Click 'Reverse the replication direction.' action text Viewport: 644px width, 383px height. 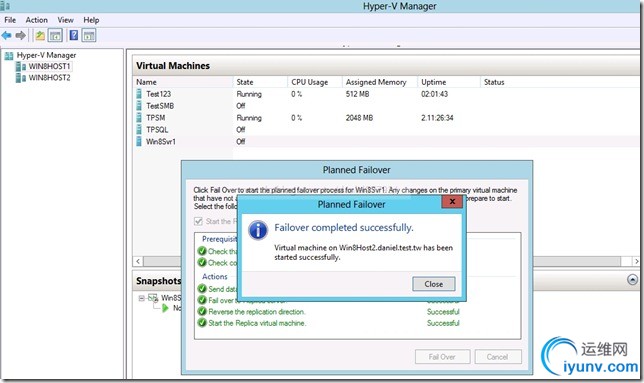(257, 312)
